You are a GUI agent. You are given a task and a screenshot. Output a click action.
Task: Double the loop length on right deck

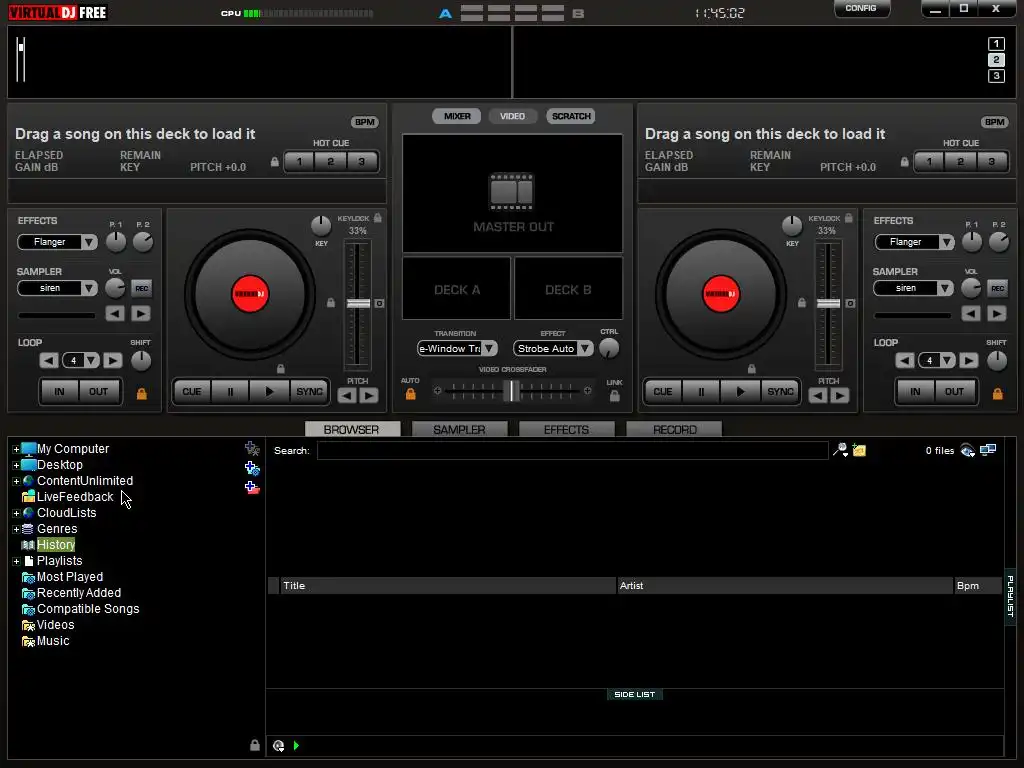[968, 360]
